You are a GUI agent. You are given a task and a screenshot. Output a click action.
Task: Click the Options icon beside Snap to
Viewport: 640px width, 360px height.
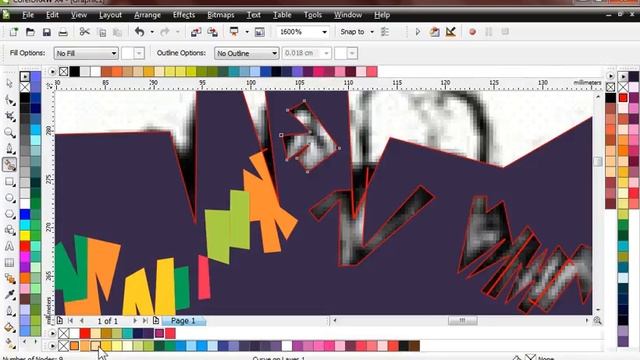[384, 32]
